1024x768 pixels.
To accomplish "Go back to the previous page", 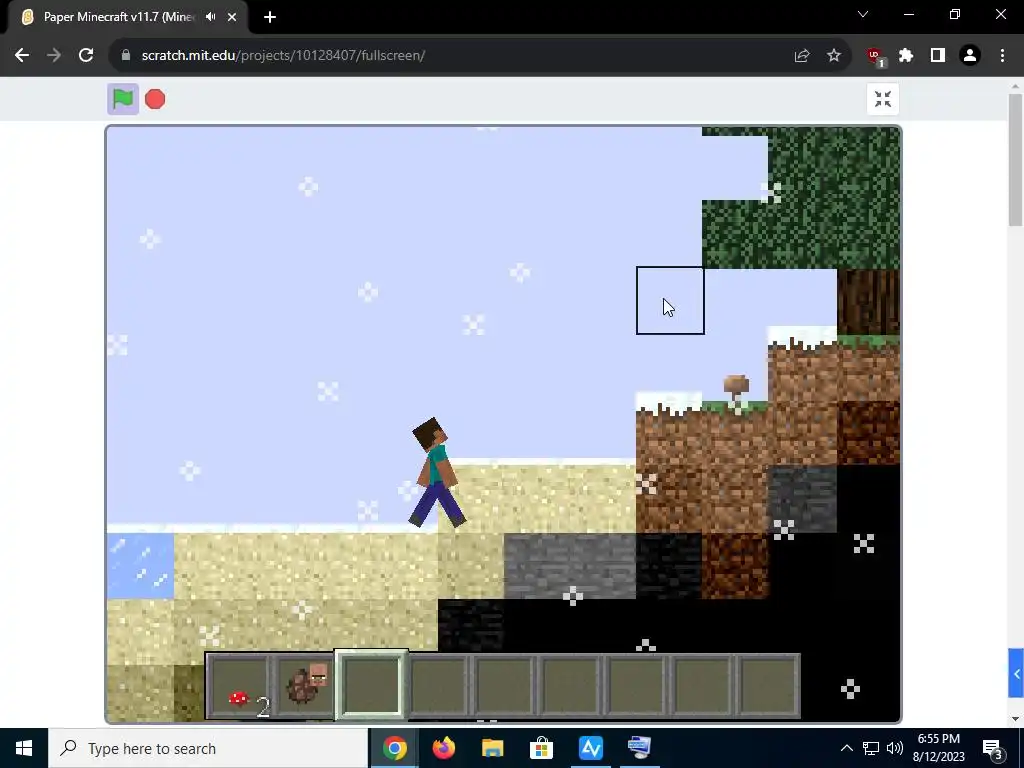I will [22, 56].
